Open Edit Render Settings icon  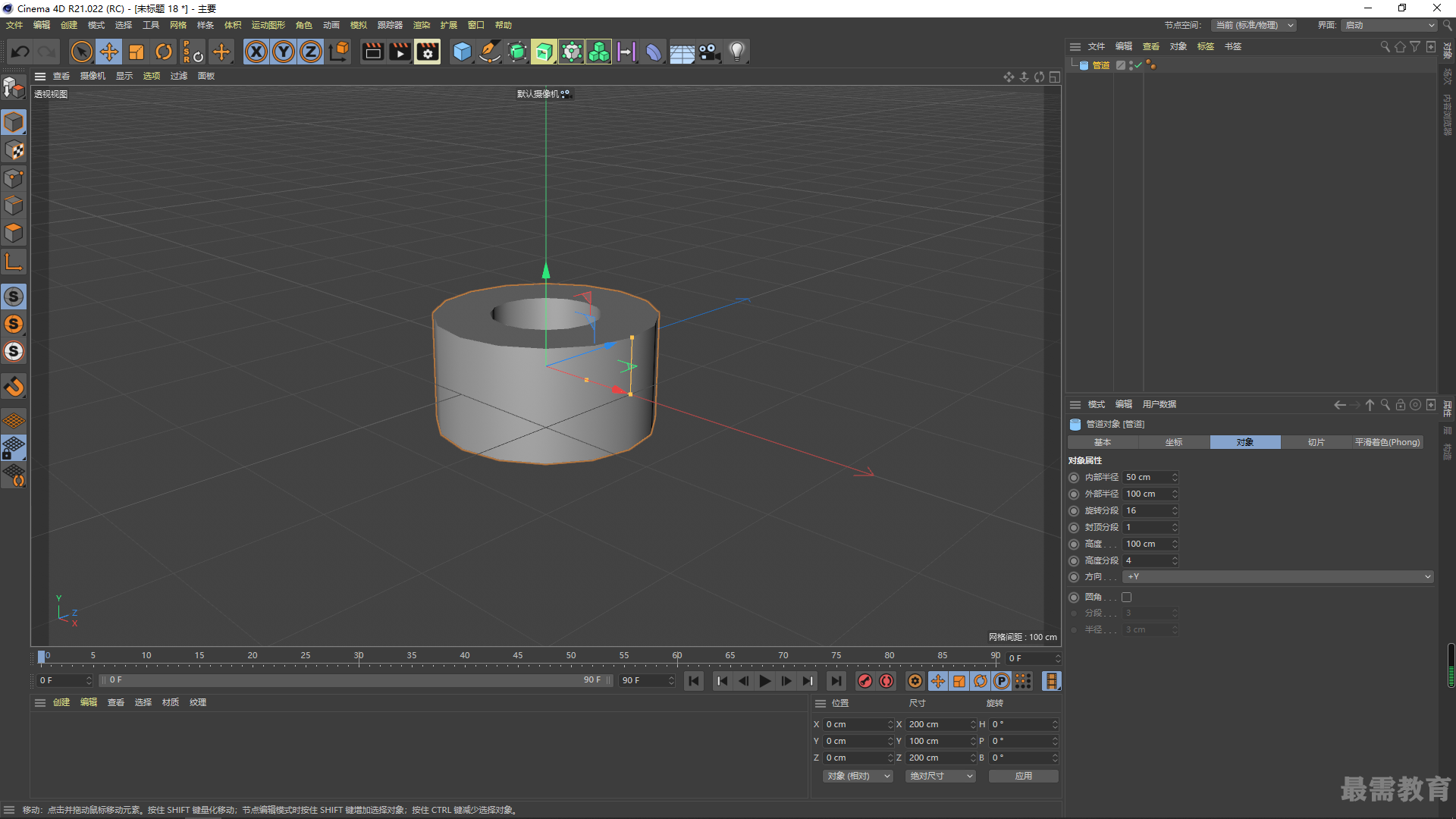(x=428, y=52)
